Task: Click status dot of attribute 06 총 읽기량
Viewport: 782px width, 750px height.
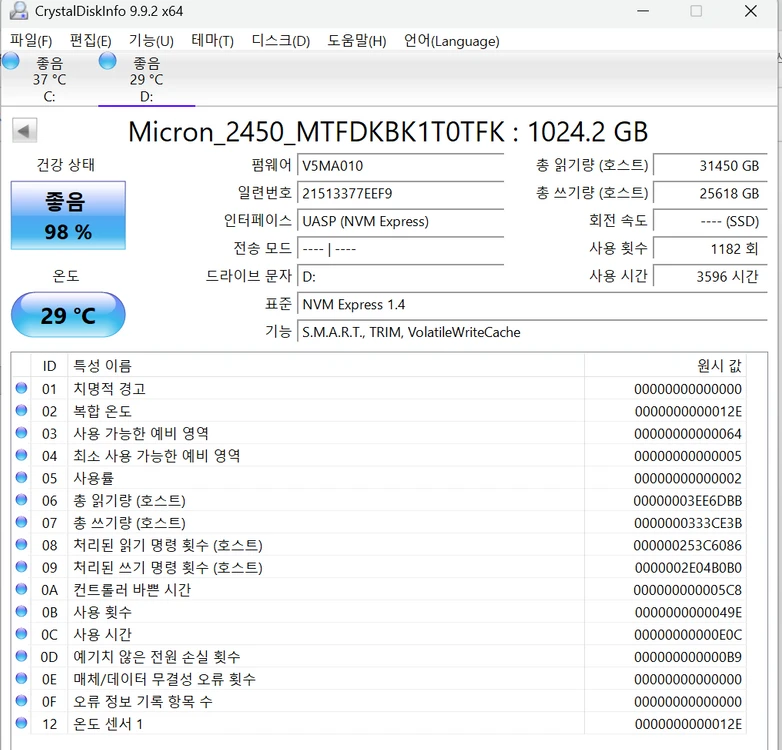Action: point(21,500)
